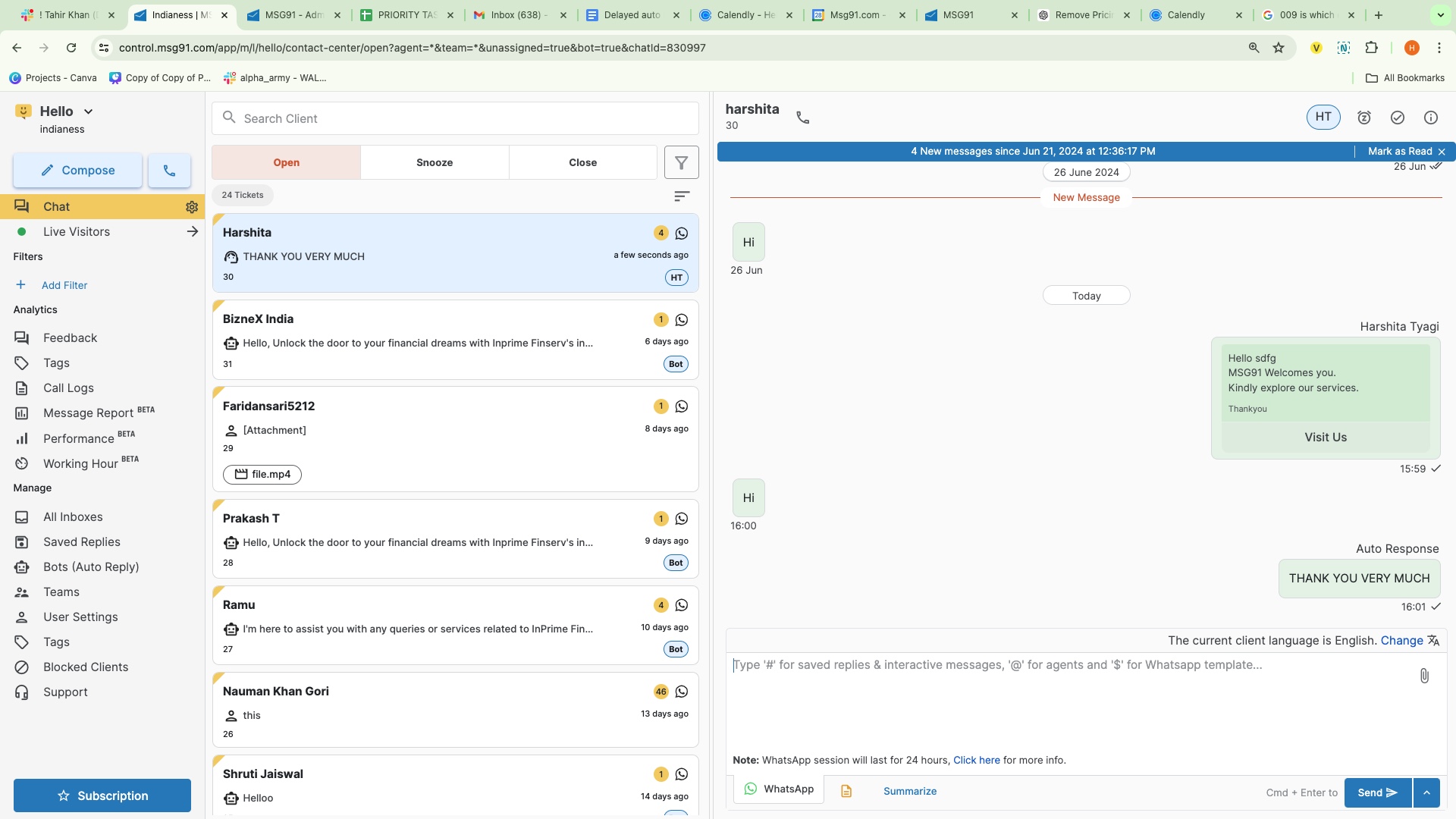Viewport: 1456px width, 819px height.
Task: Click the plus icon for Add Filter
Action: tap(20, 285)
